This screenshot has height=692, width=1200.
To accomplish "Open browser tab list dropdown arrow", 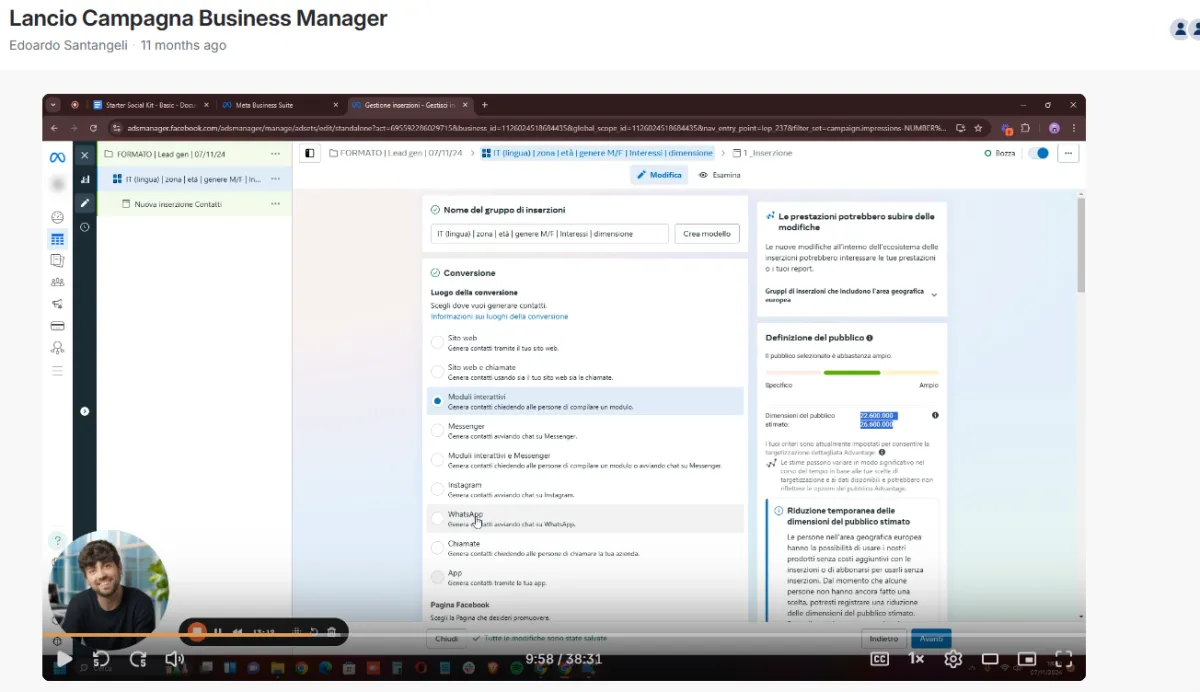I will [53, 104].
